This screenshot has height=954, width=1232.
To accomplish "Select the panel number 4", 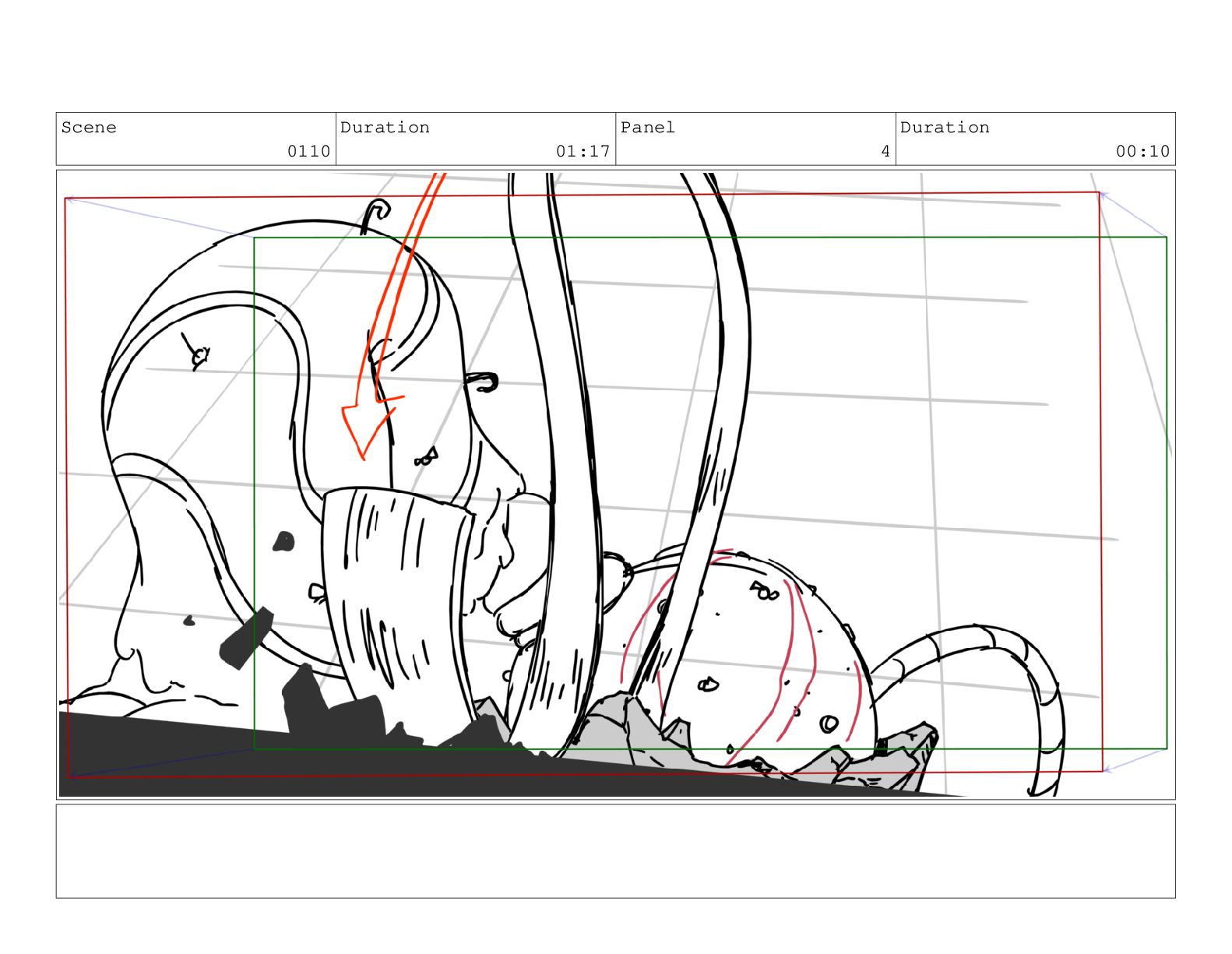I will point(885,151).
